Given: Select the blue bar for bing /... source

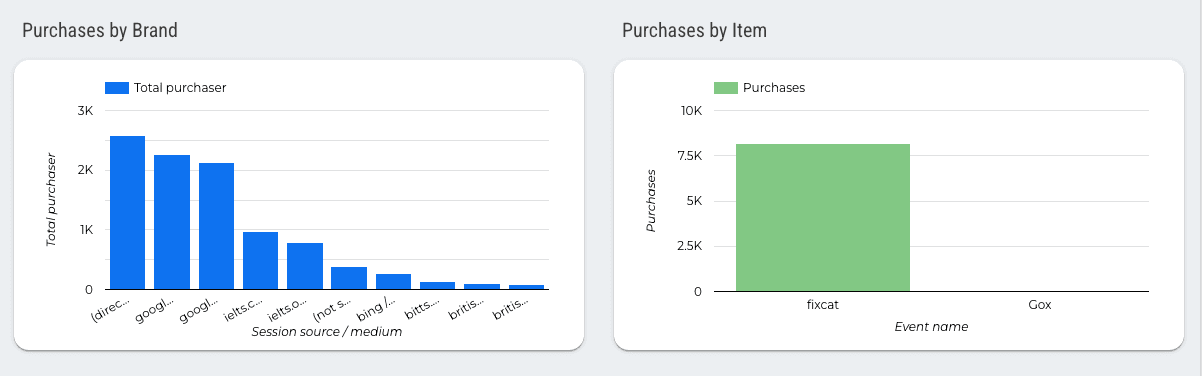Looking at the screenshot, I should tap(393, 282).
